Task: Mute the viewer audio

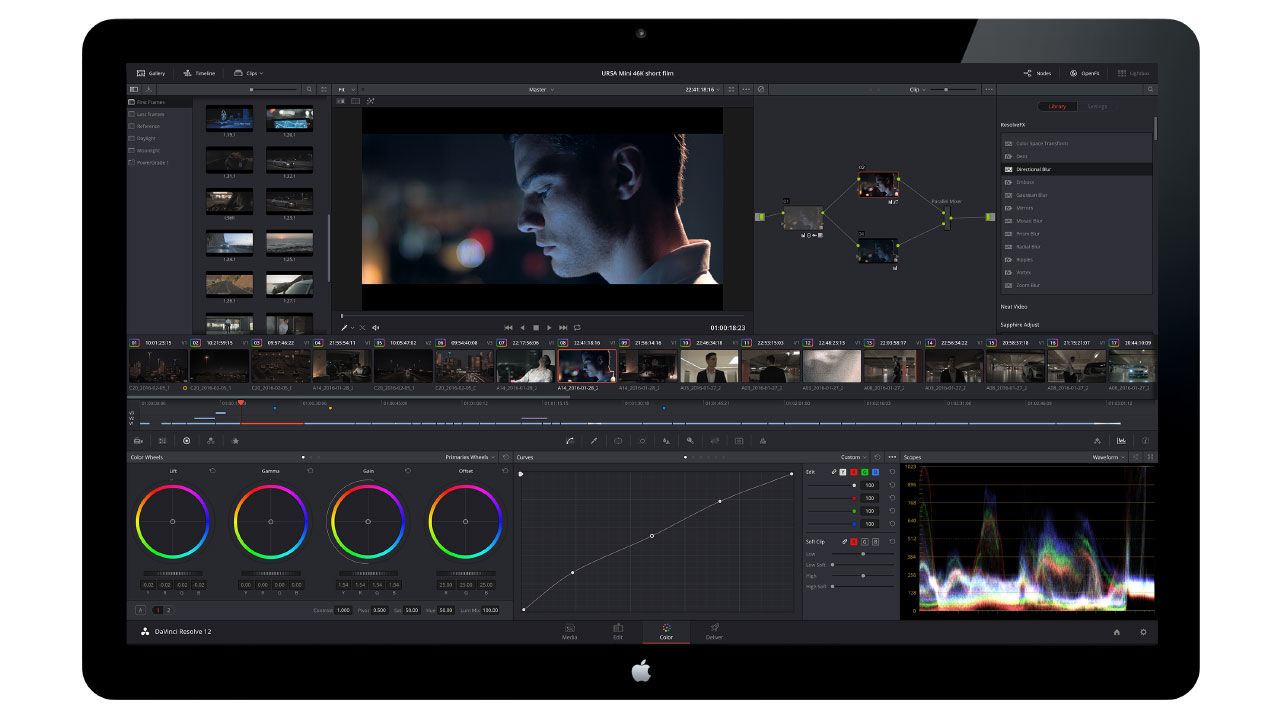Action: (376, 327)
